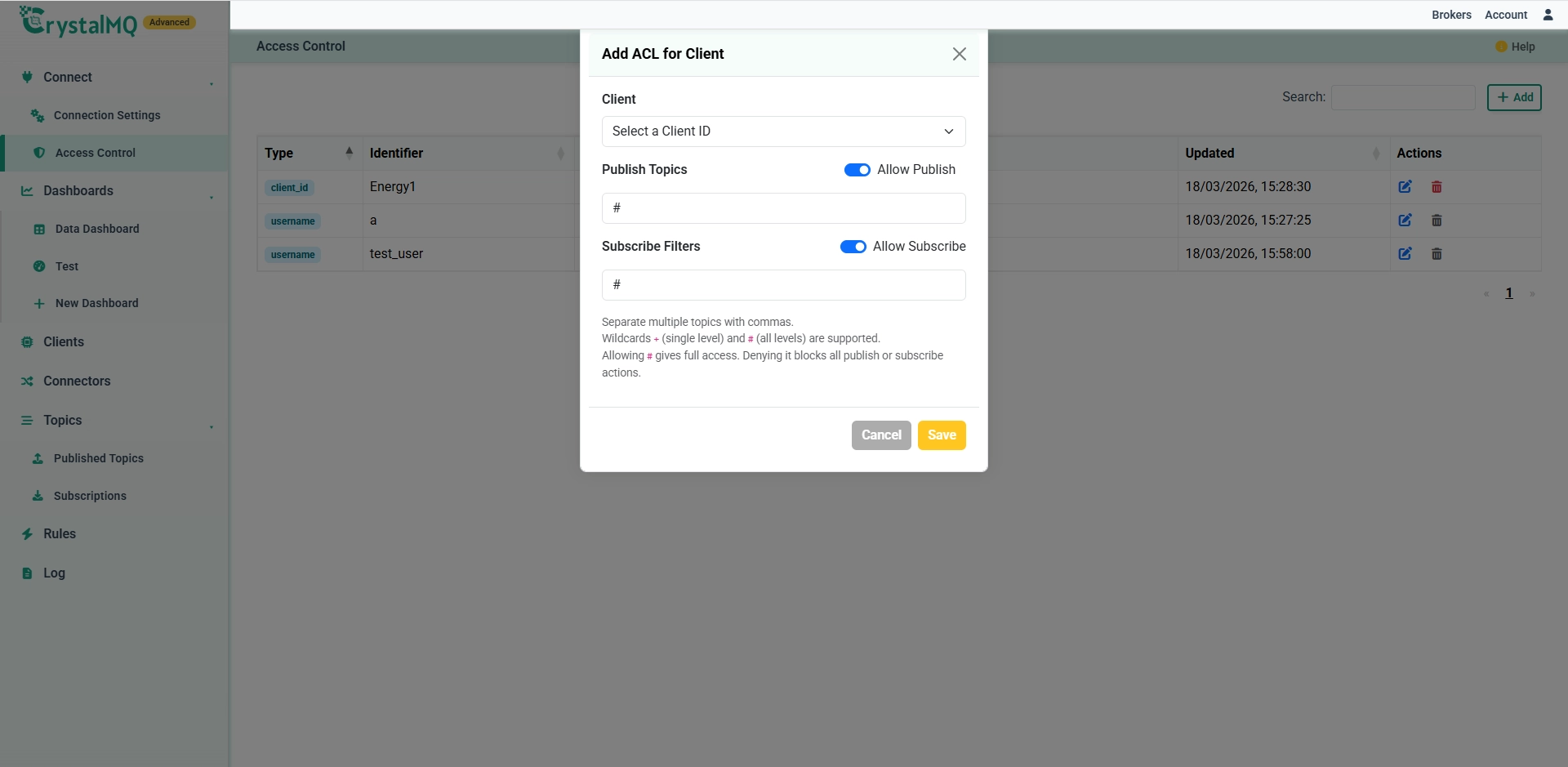Click the Clients chip icon
Viewport: 1568px width, 767px height.
(x=27, y=342)
